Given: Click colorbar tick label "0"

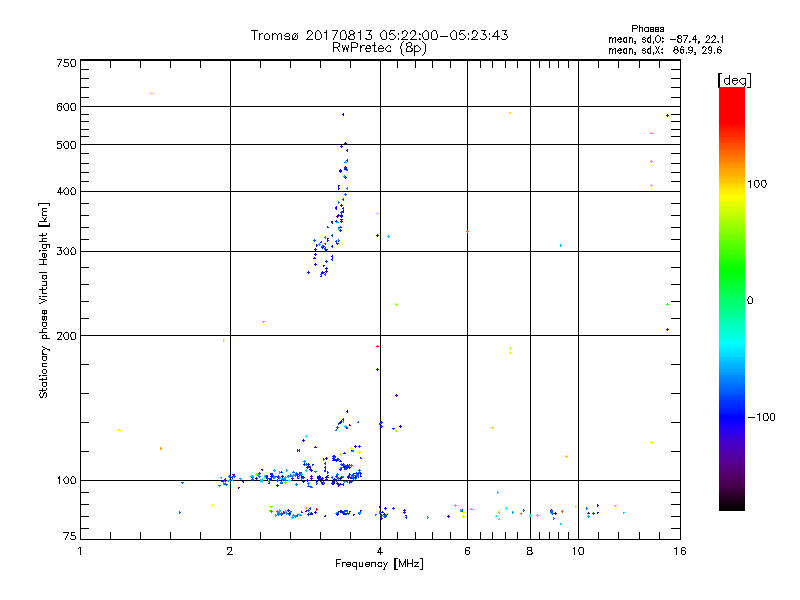Looking at the screenshot, I should (x=750, y=301).
